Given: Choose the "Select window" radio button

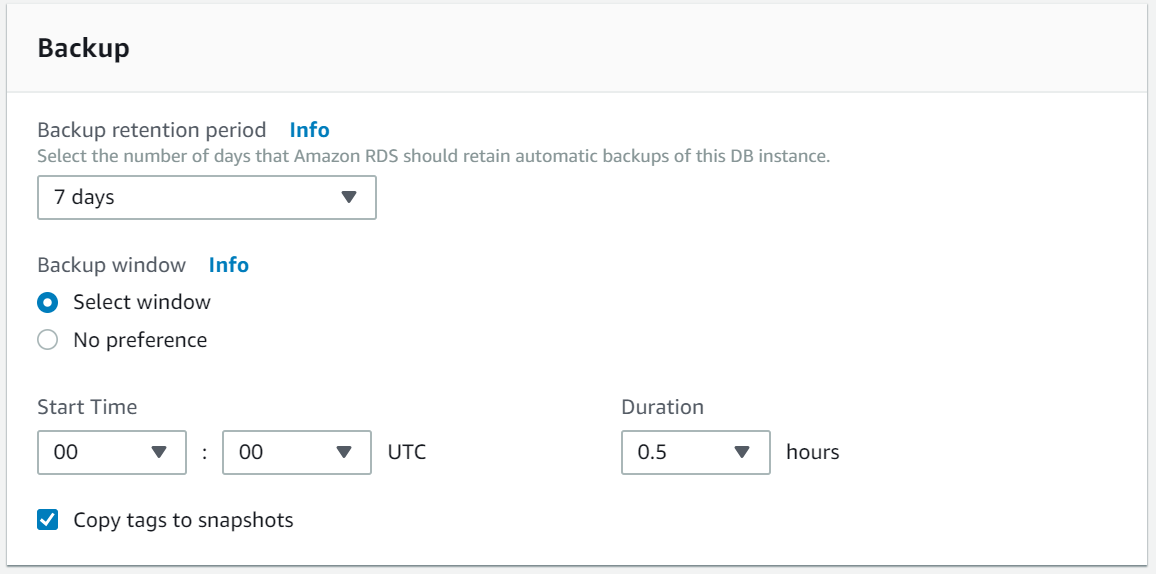Looking at the screenshot, I should 48,302.
